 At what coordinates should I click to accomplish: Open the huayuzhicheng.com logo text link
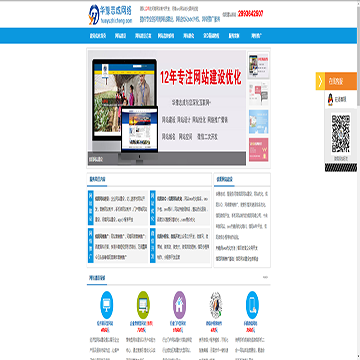click(x=116, y=20)
